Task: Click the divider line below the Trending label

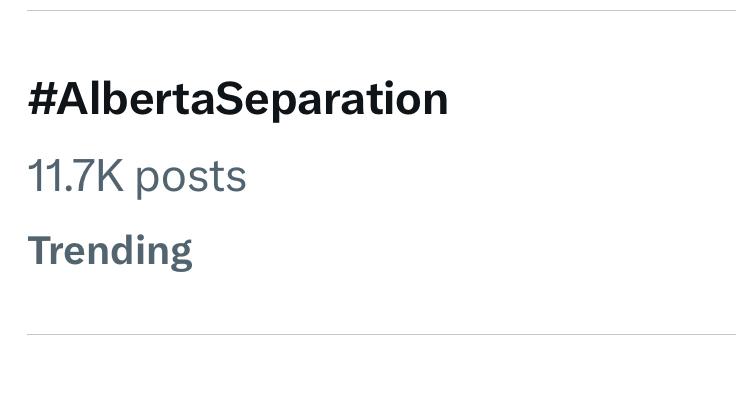Action: 381,335
